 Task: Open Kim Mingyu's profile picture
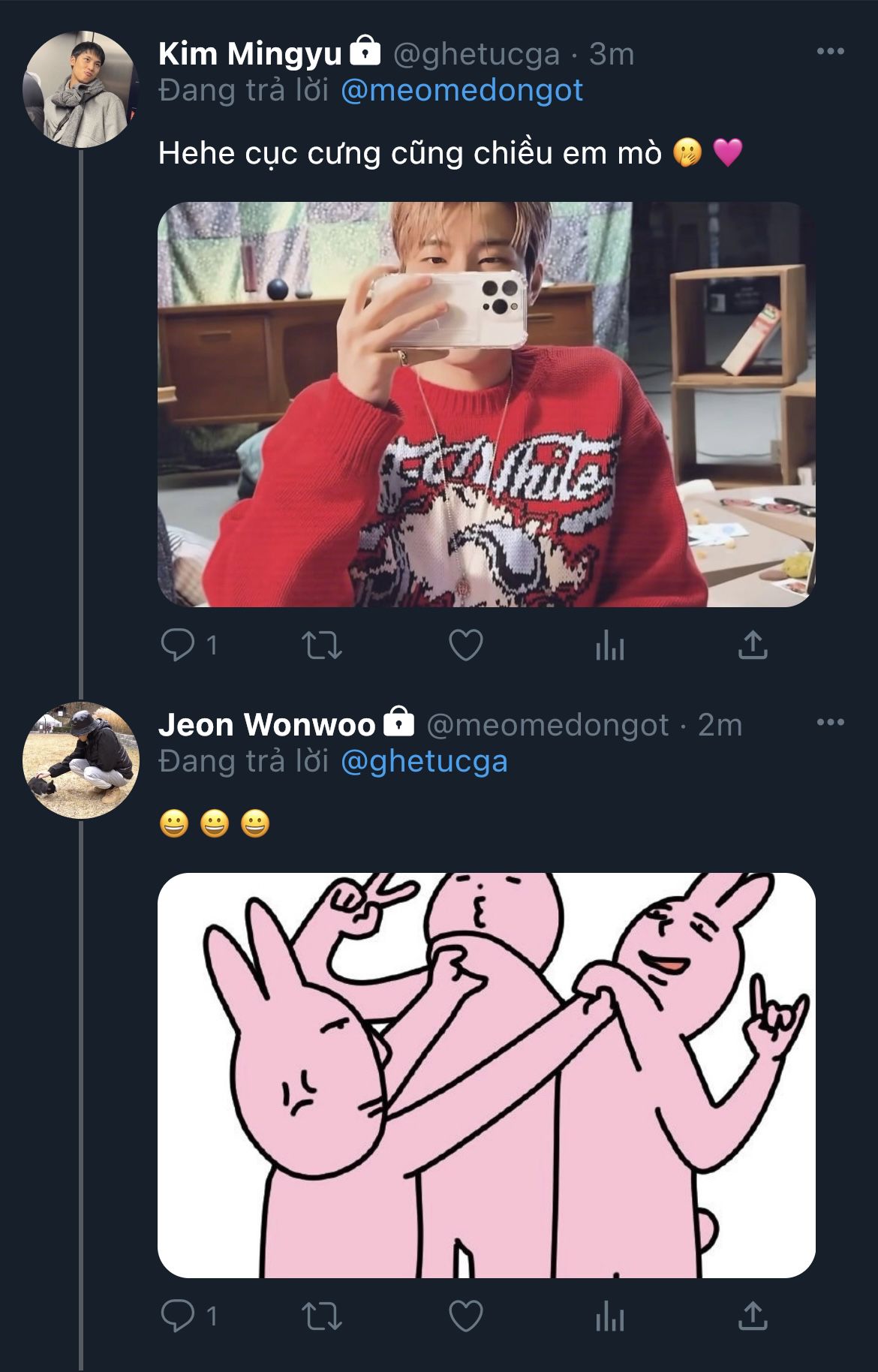point(80,89)
